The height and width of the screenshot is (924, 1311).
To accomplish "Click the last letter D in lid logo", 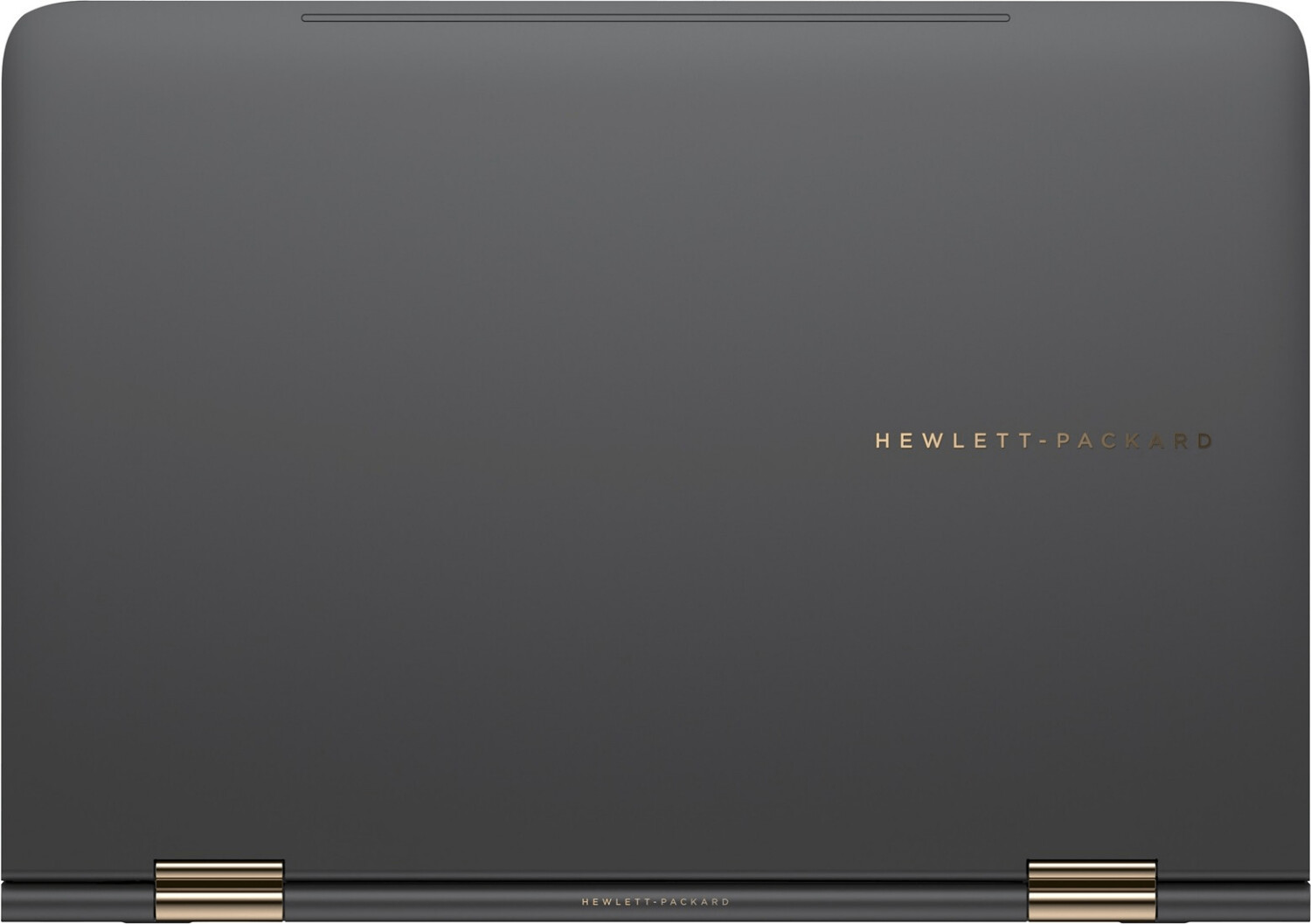I will pyautogui.click(x=1204, y=441).
